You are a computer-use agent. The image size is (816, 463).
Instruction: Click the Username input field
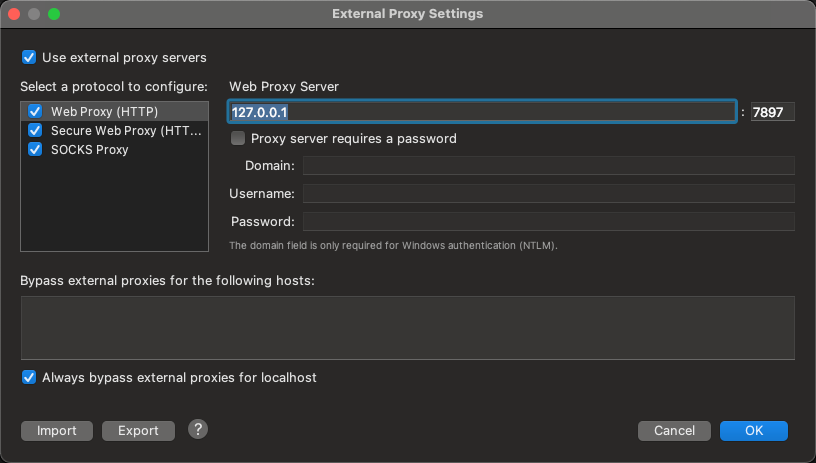click(549, 194)
